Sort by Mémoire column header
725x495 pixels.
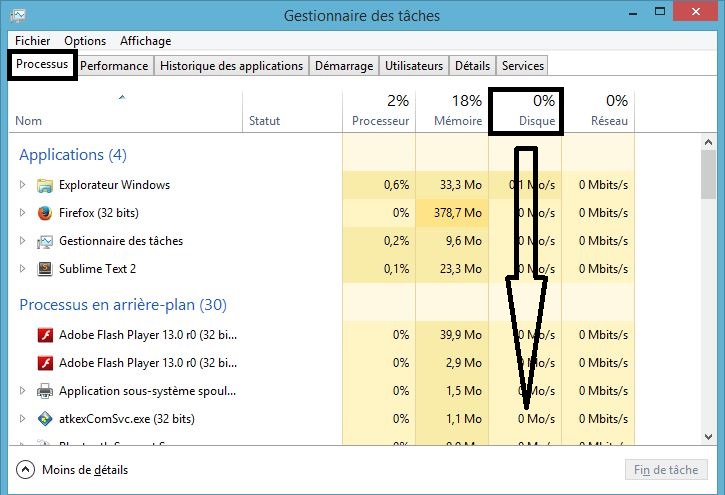[452, 111]
